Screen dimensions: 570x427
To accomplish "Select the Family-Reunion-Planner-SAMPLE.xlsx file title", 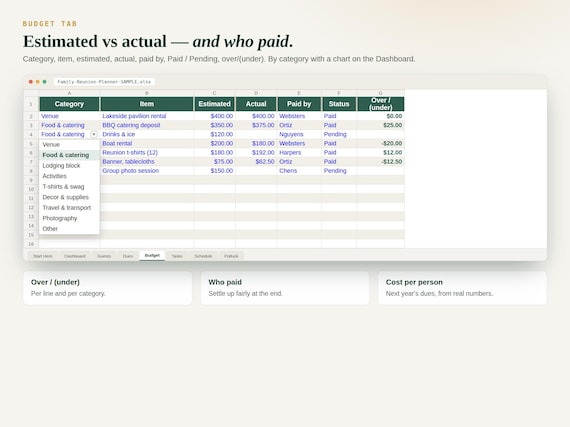I will click(104, 82).
